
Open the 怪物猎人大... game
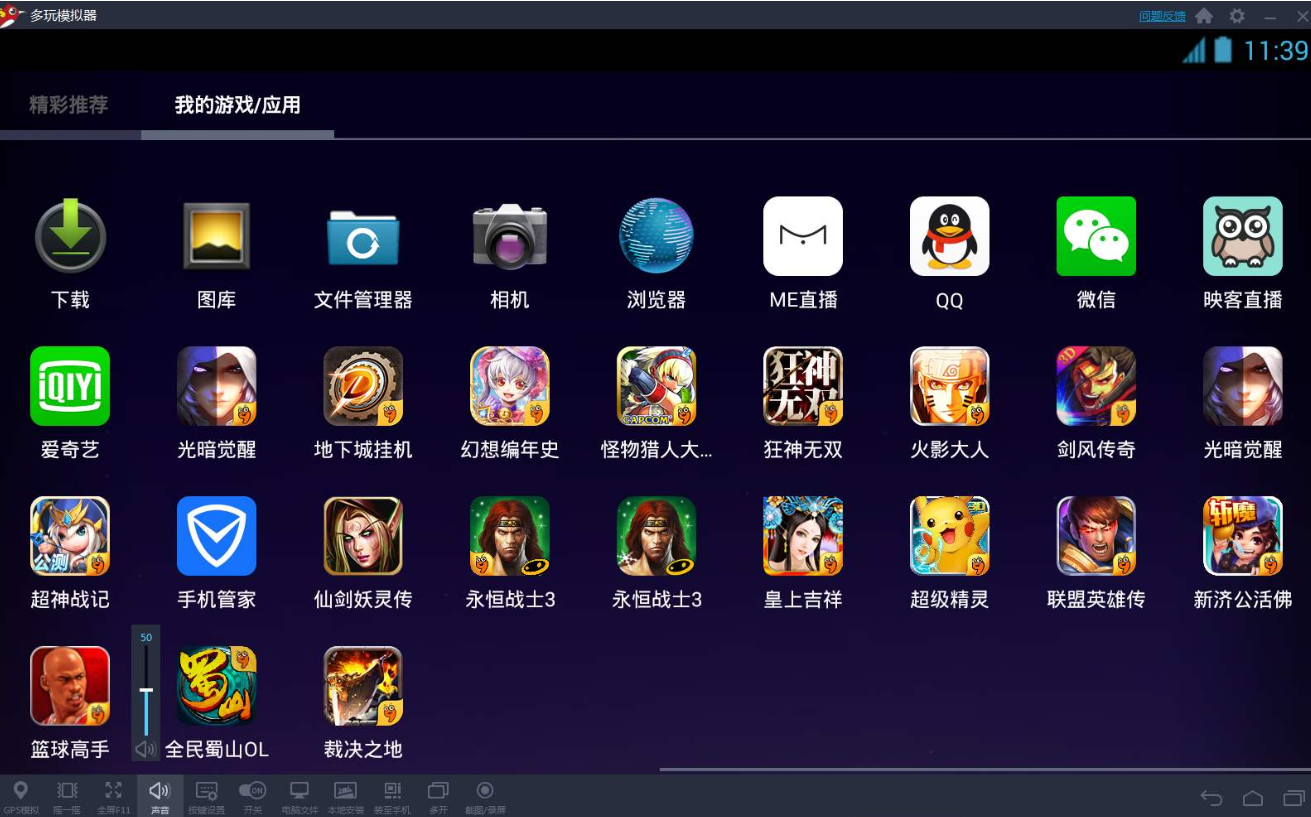[656, 386]
